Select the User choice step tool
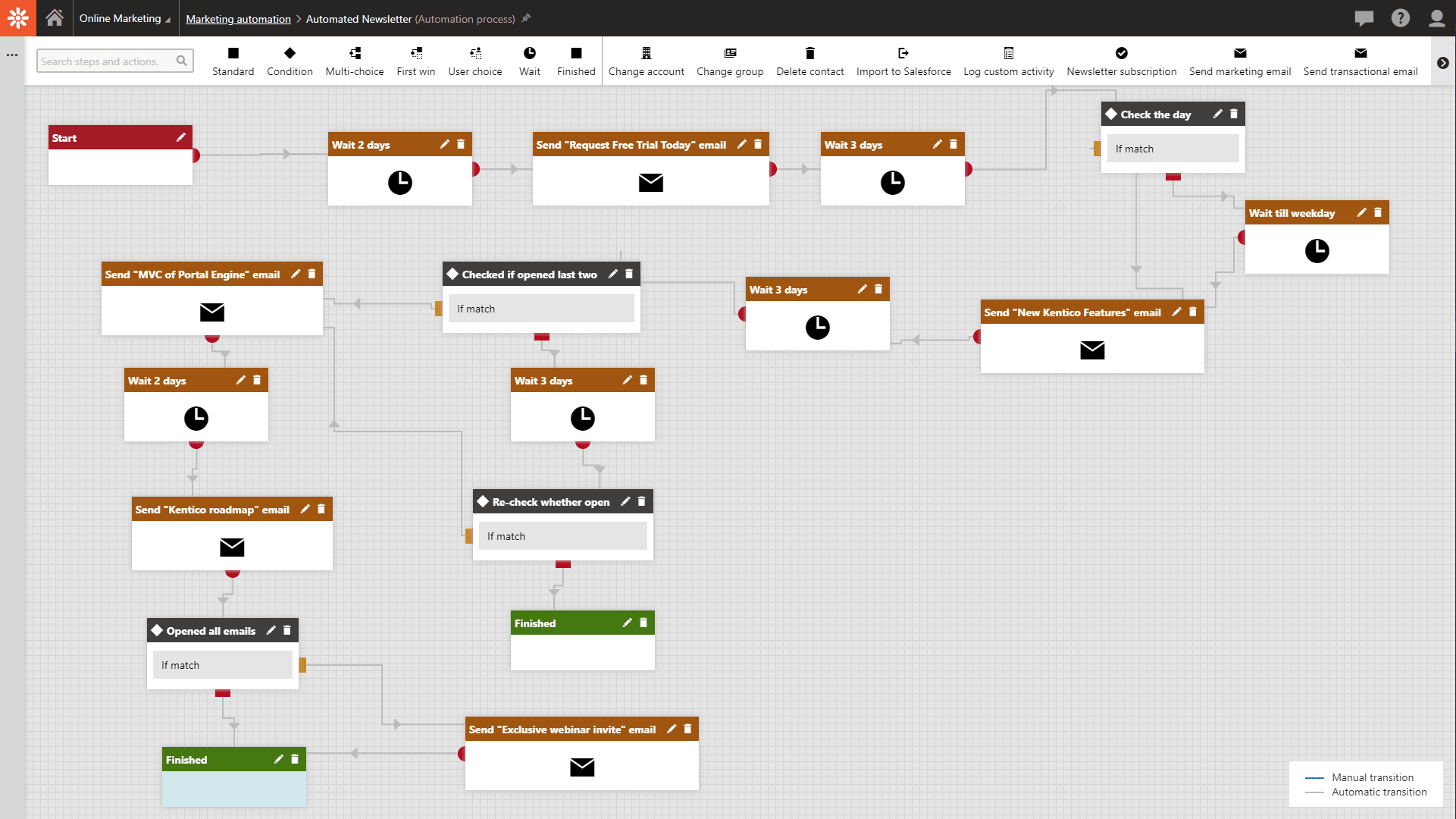 coord(475,61)
